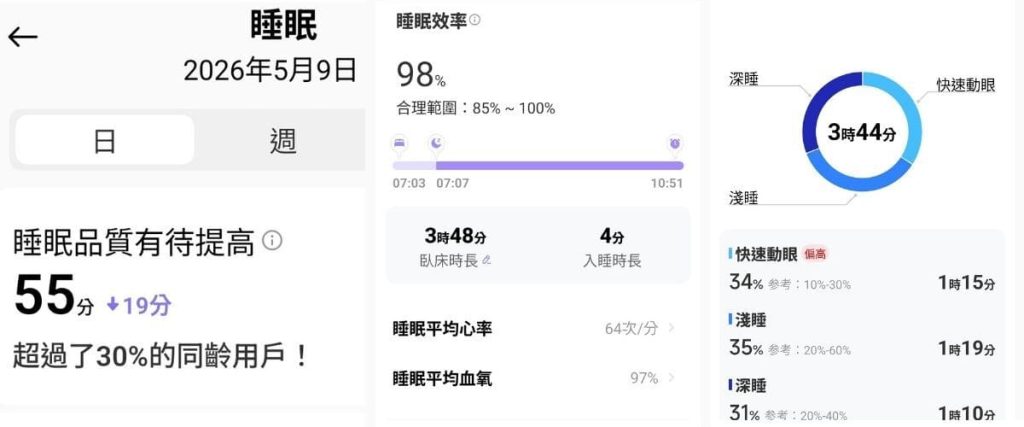1024x427 pixels.
Task: Tap the edit pencil beside 臥床時長
Action: pos(487,260)
